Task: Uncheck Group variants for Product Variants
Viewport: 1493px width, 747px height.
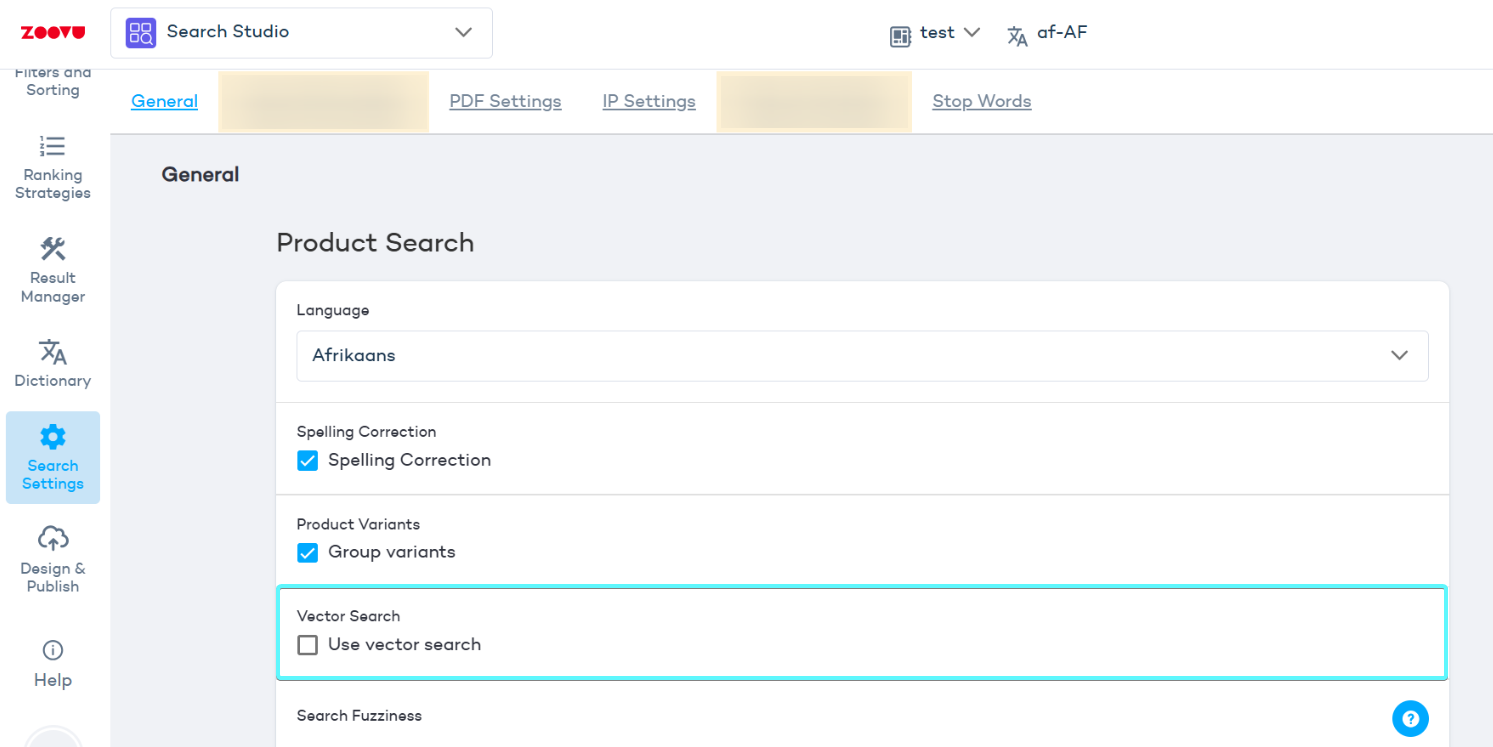Action: click(x=307, y=552)
